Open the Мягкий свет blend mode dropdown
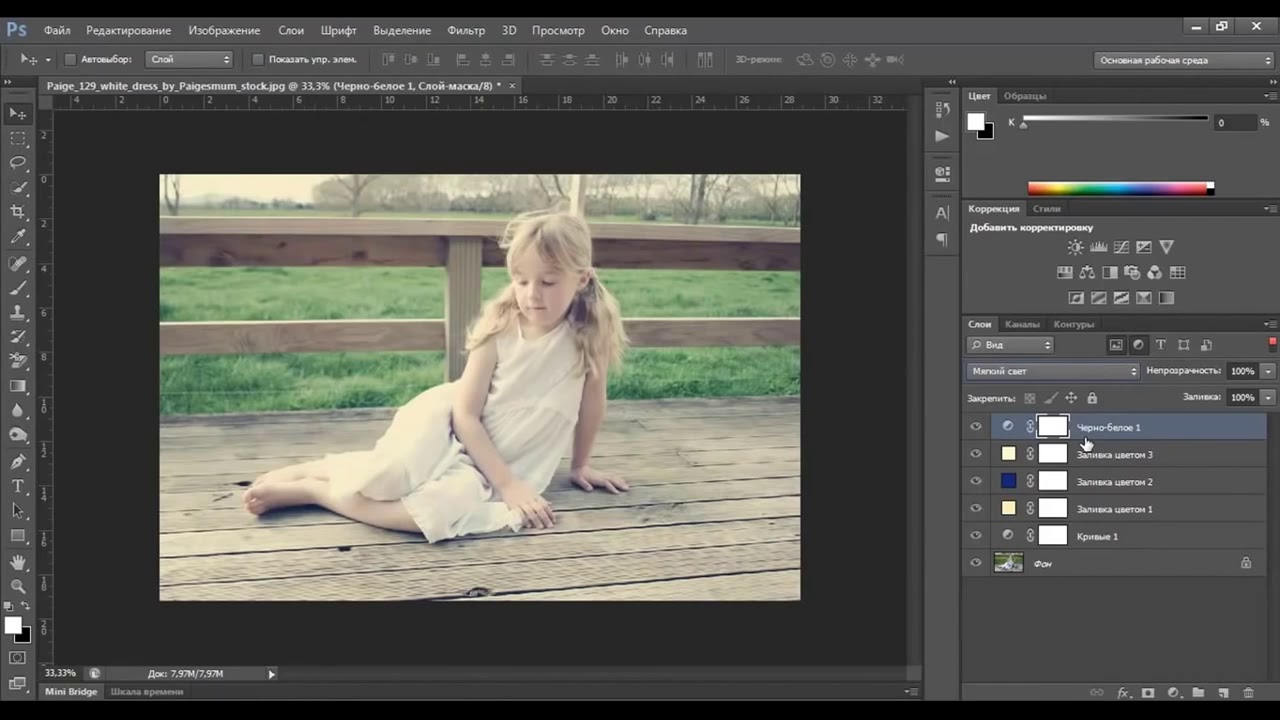Viewport: 1280px width, 720px height. click(x=1052, y=371)
